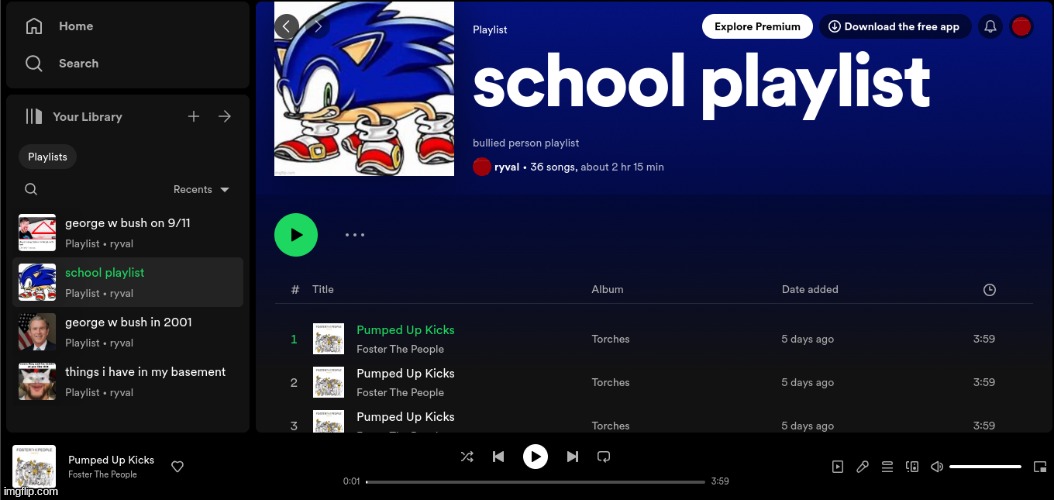The height and width of the screenshot is (500, 1054).
Task: Skip to the next track
Action: click(572, 457)
